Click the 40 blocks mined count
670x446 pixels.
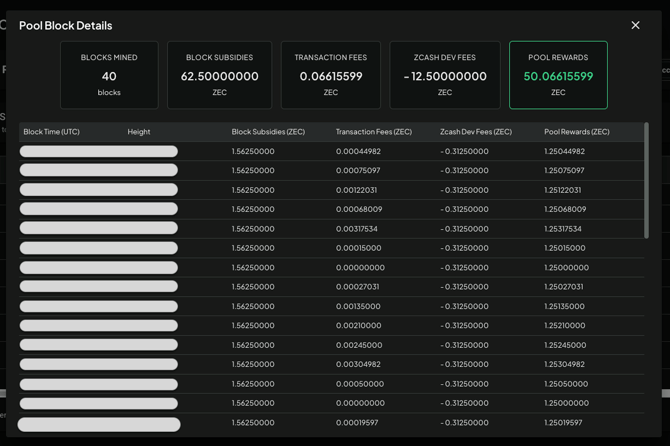109,76
